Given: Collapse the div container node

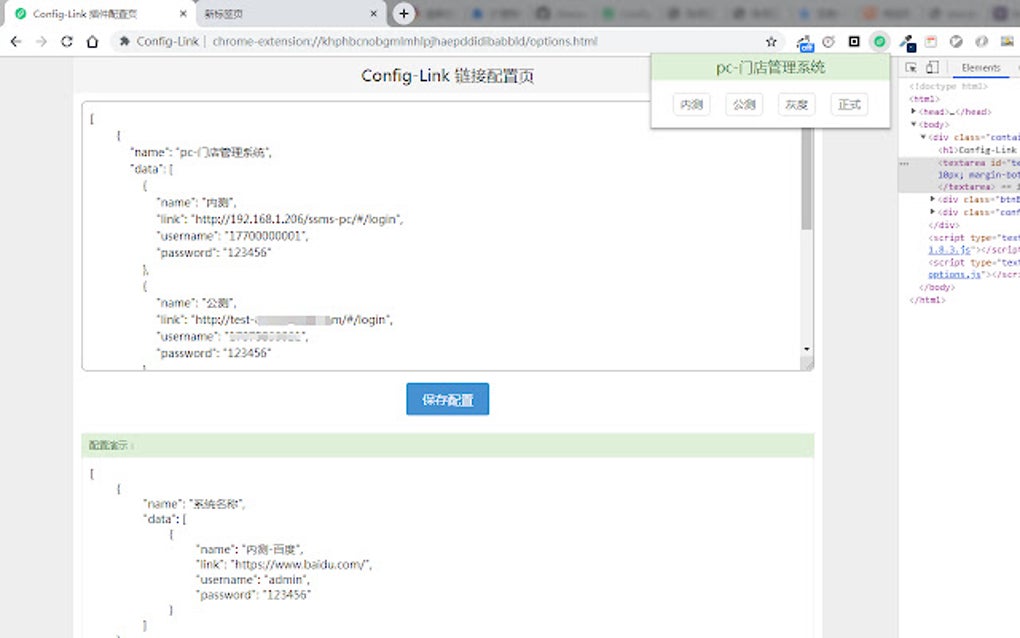Looking at the screenshot, I should (922, 137).
